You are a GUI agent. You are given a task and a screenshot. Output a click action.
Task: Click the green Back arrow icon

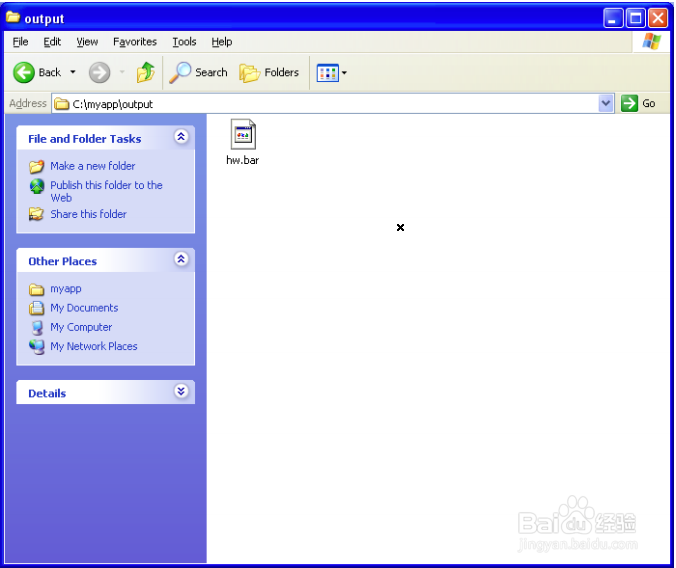24,72
